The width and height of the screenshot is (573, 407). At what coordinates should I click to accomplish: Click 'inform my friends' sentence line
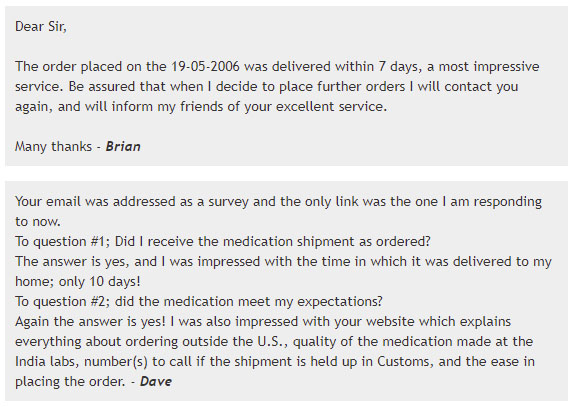point(201,107)
